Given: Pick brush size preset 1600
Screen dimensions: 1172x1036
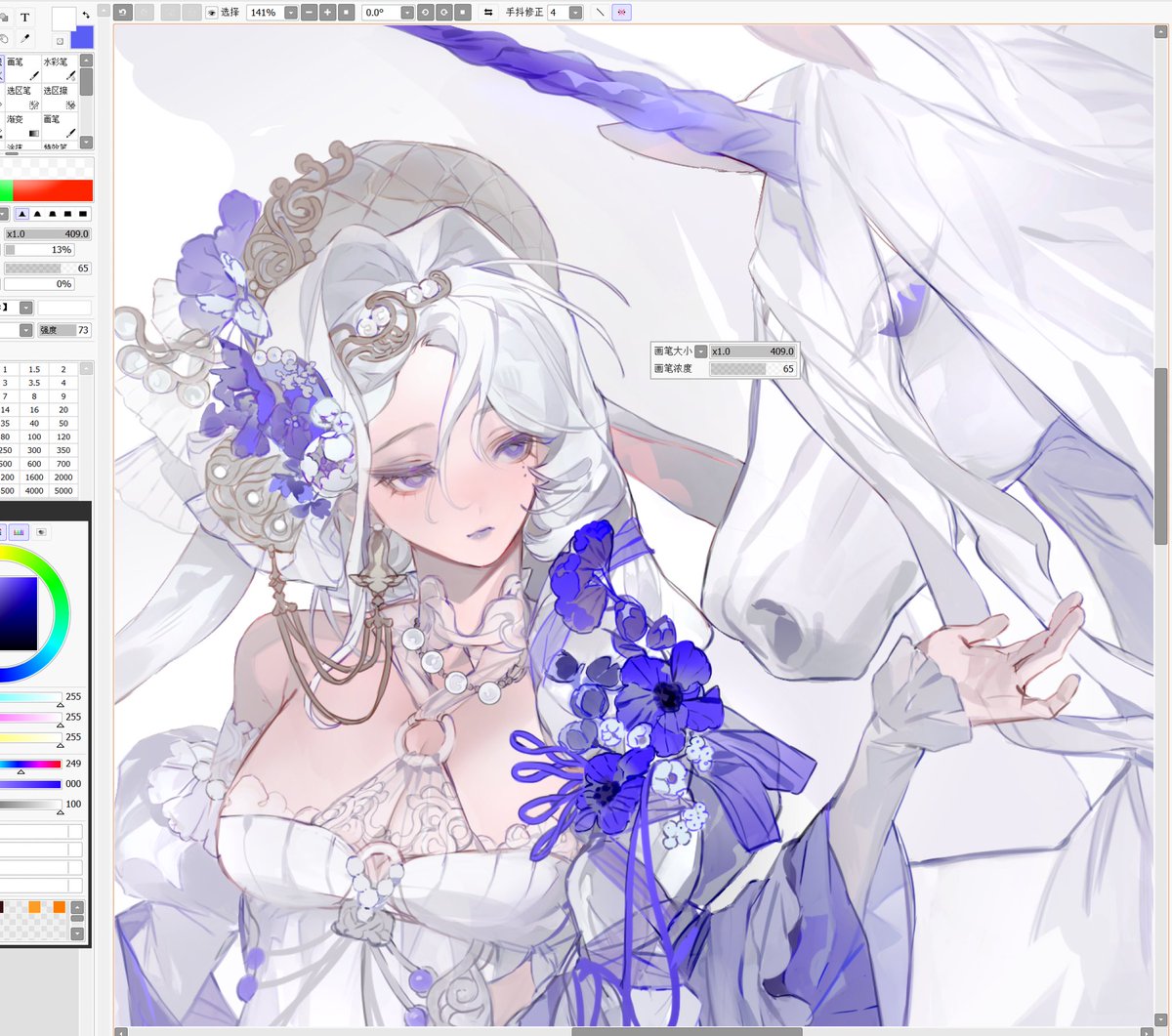Looking at the screenshot, I should (x=34, y=477).
